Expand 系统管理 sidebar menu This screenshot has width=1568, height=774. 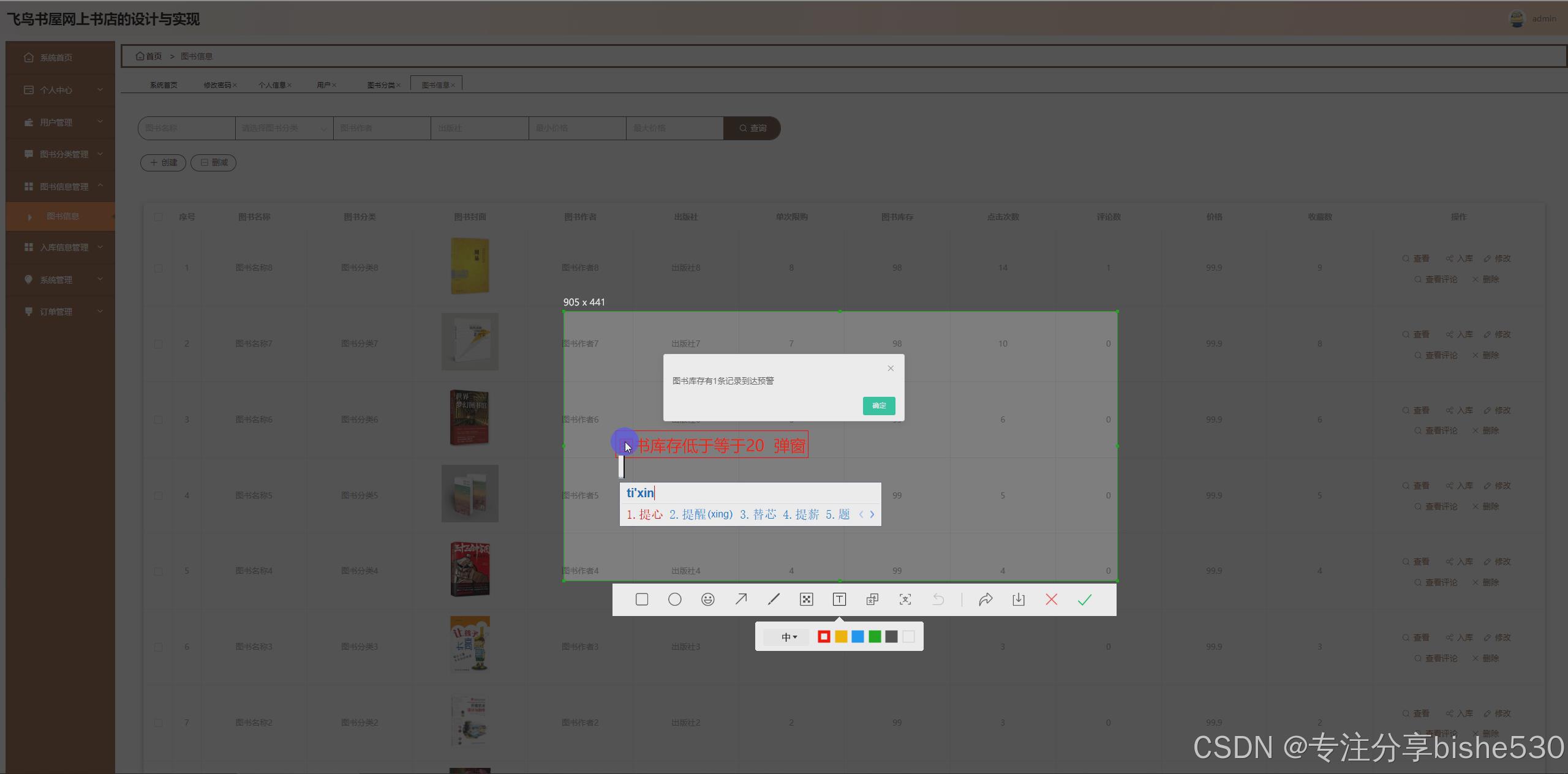tap(60, 280)
